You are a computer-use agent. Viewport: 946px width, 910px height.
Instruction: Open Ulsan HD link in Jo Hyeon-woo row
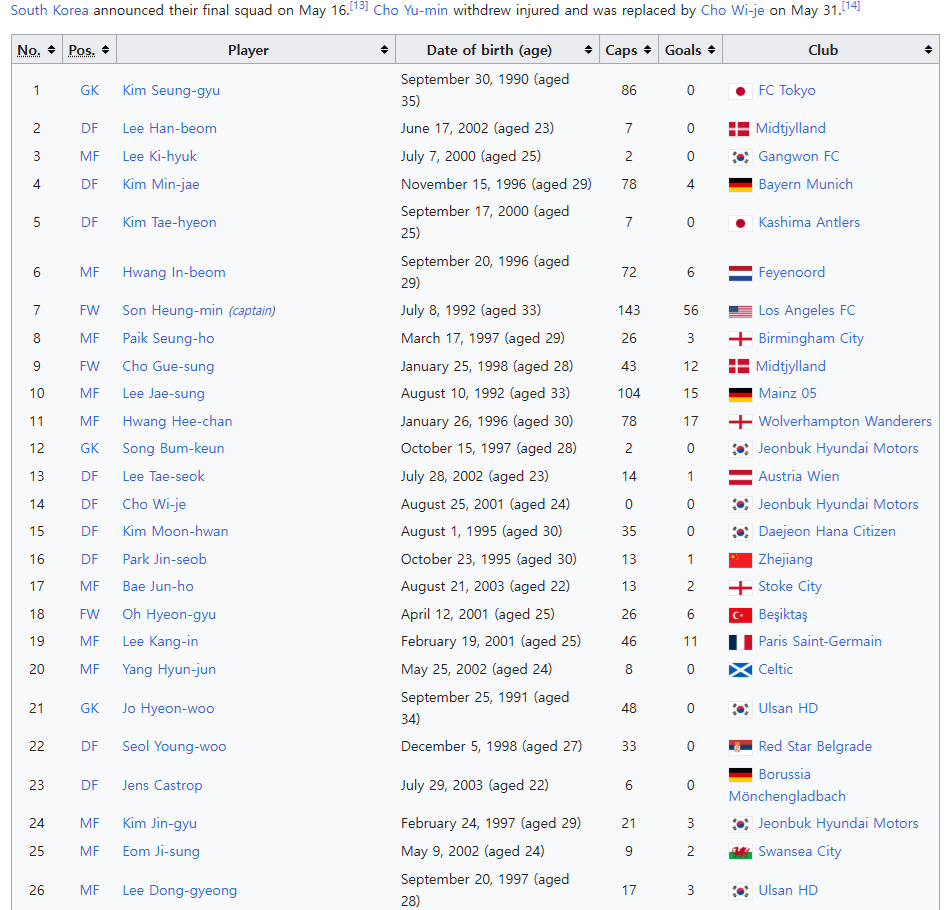click(x=788, y=708)
